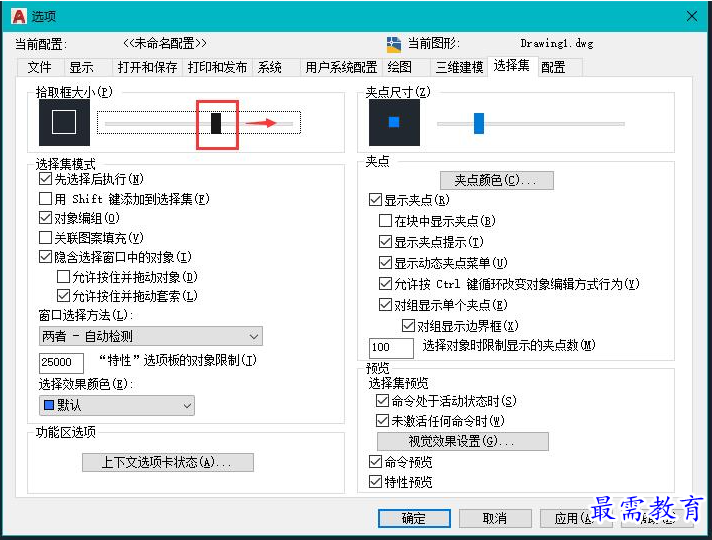Click the 取消 button
Image resolution: width=712 pixels, height=540 pixels.
point(495,518)
